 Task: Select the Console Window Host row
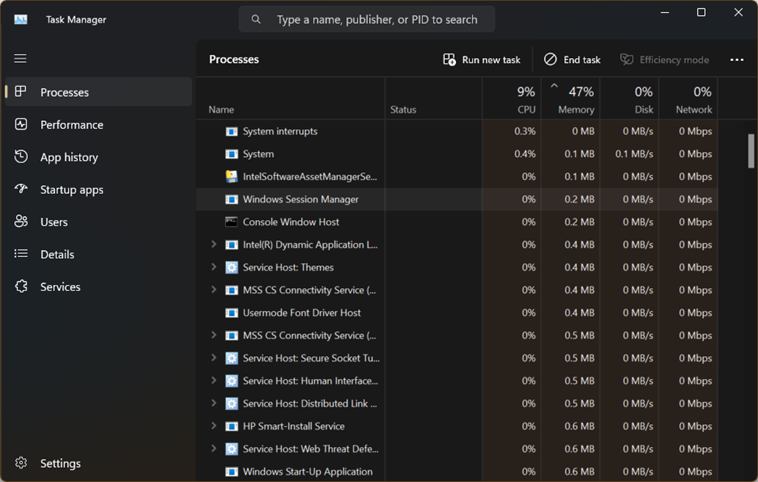tap(457, 222)
